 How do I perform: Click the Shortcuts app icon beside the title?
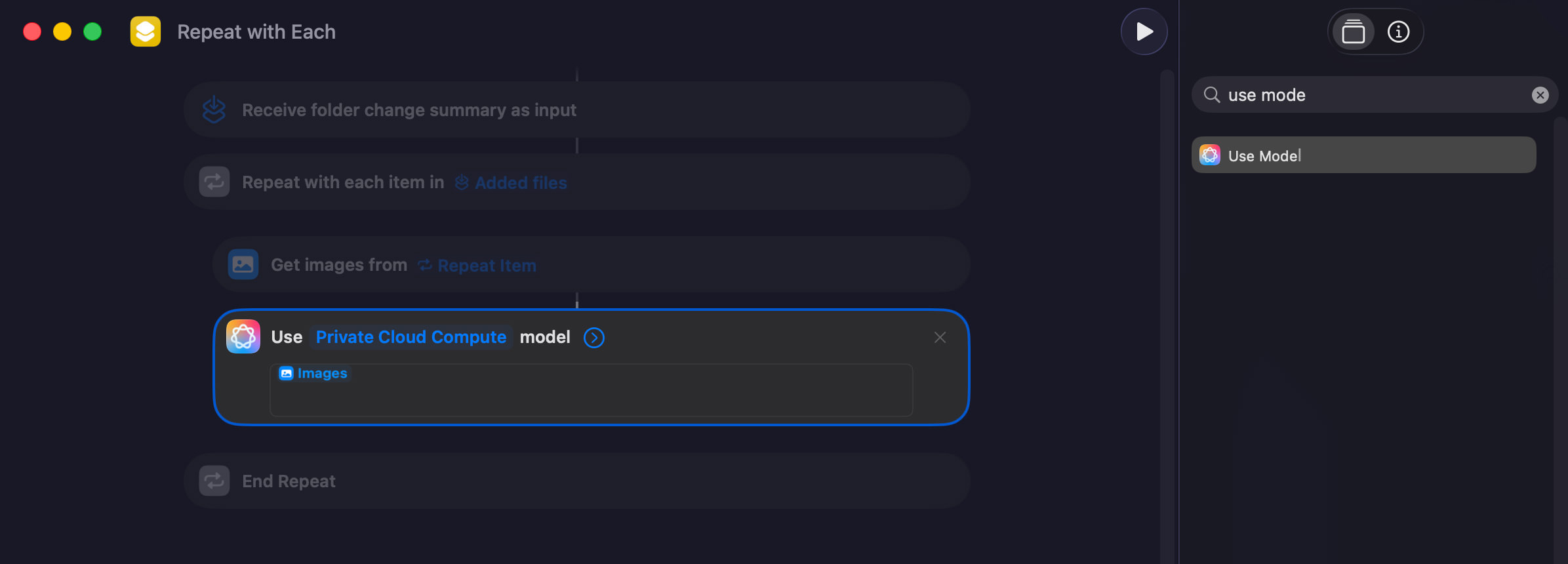(x=144, y=31)
